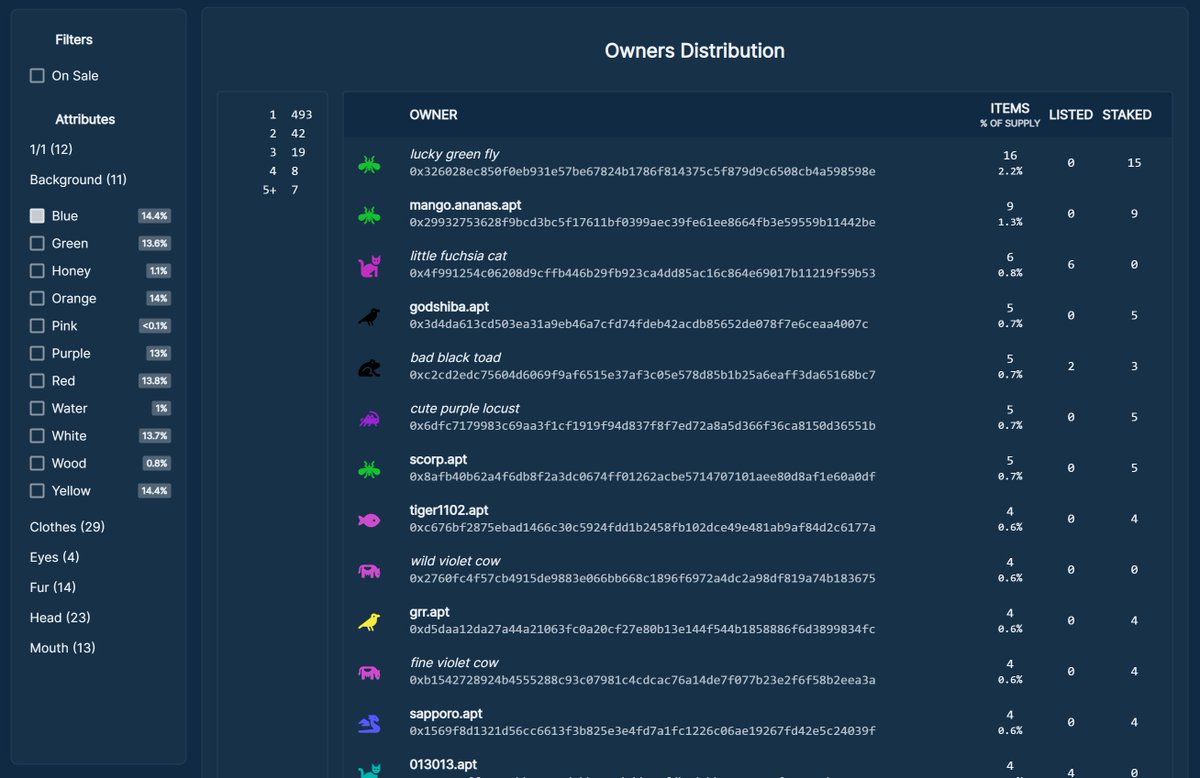Click the green fly avatar next to scorp.apt

pyautogui.click(x=369, y=468)
